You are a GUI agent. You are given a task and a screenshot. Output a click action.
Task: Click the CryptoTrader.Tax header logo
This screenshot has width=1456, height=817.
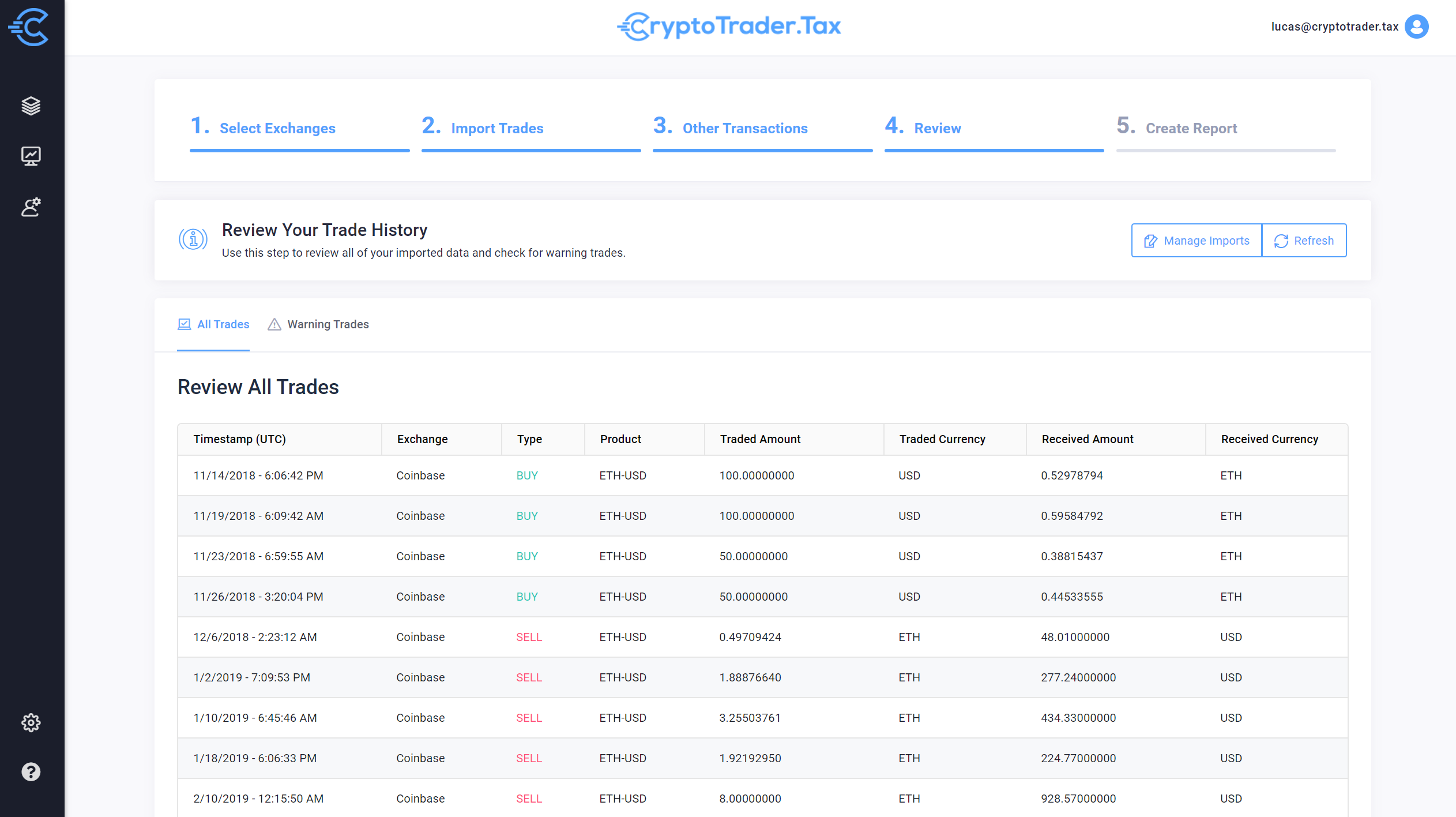point(728,27)
